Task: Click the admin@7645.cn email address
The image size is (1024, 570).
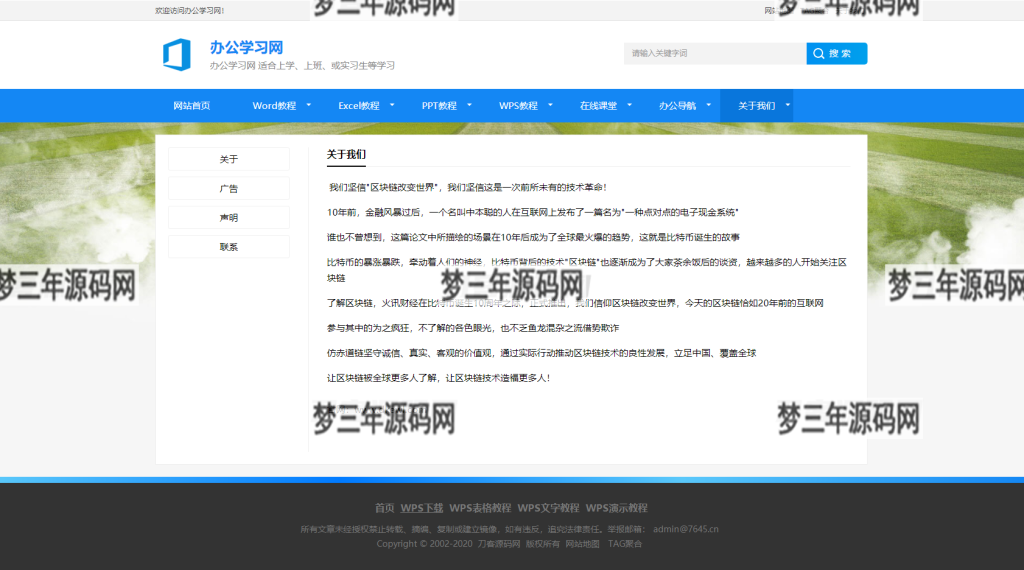Action: click(x=686, y=529)
